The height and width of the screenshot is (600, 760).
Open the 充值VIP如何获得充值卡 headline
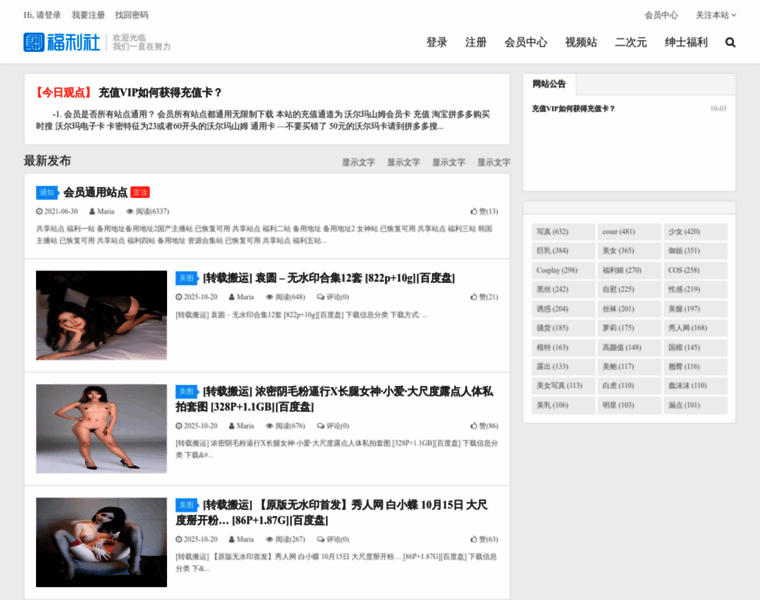click(160, 92)
